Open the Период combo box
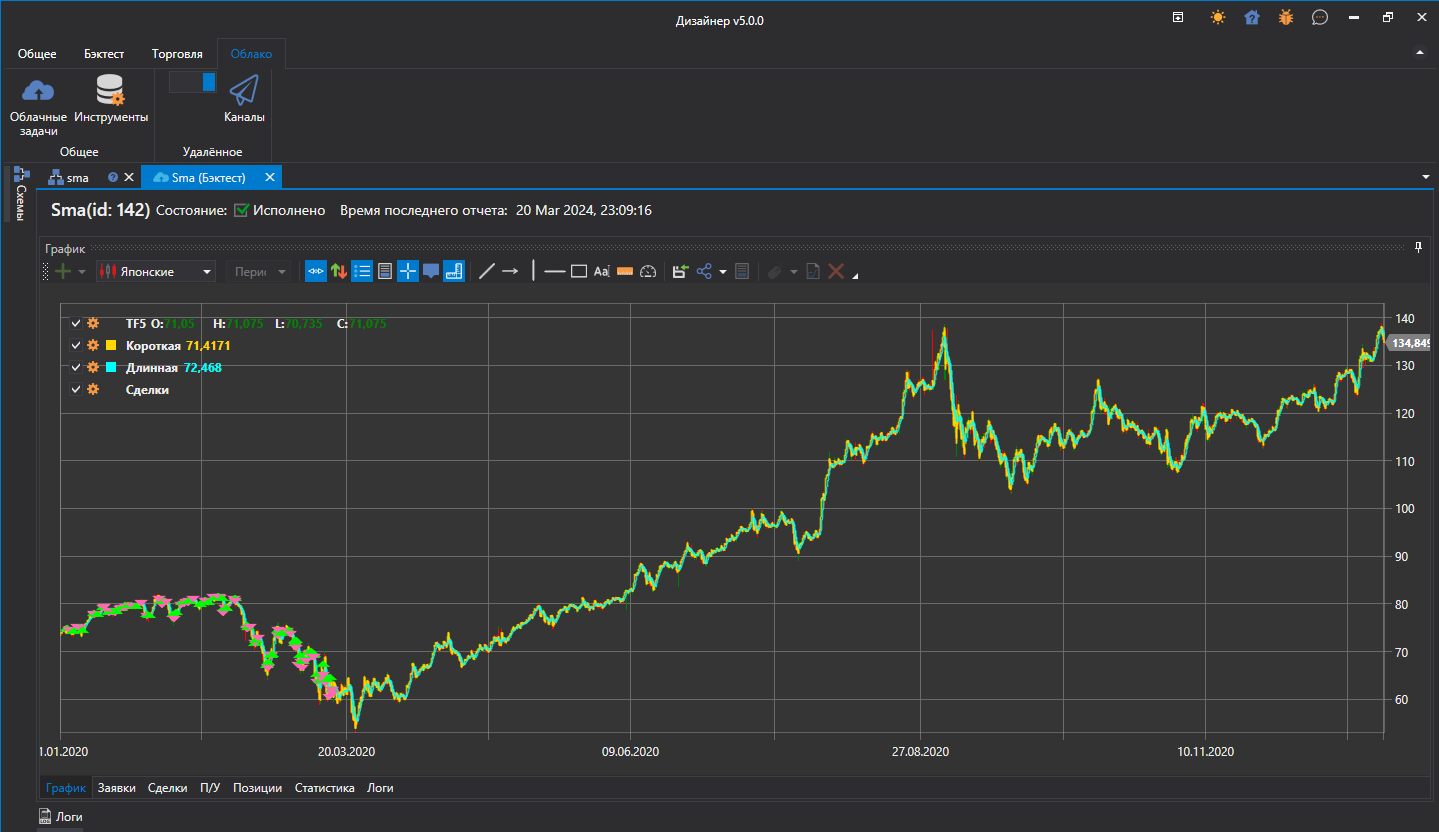1439x832 pixels. point(258,271)
